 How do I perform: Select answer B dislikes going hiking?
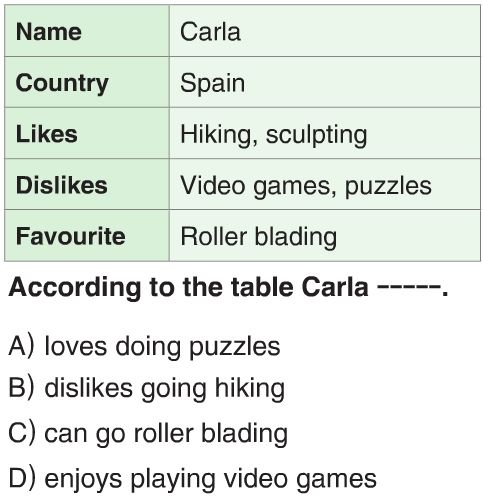coord(147,389)
